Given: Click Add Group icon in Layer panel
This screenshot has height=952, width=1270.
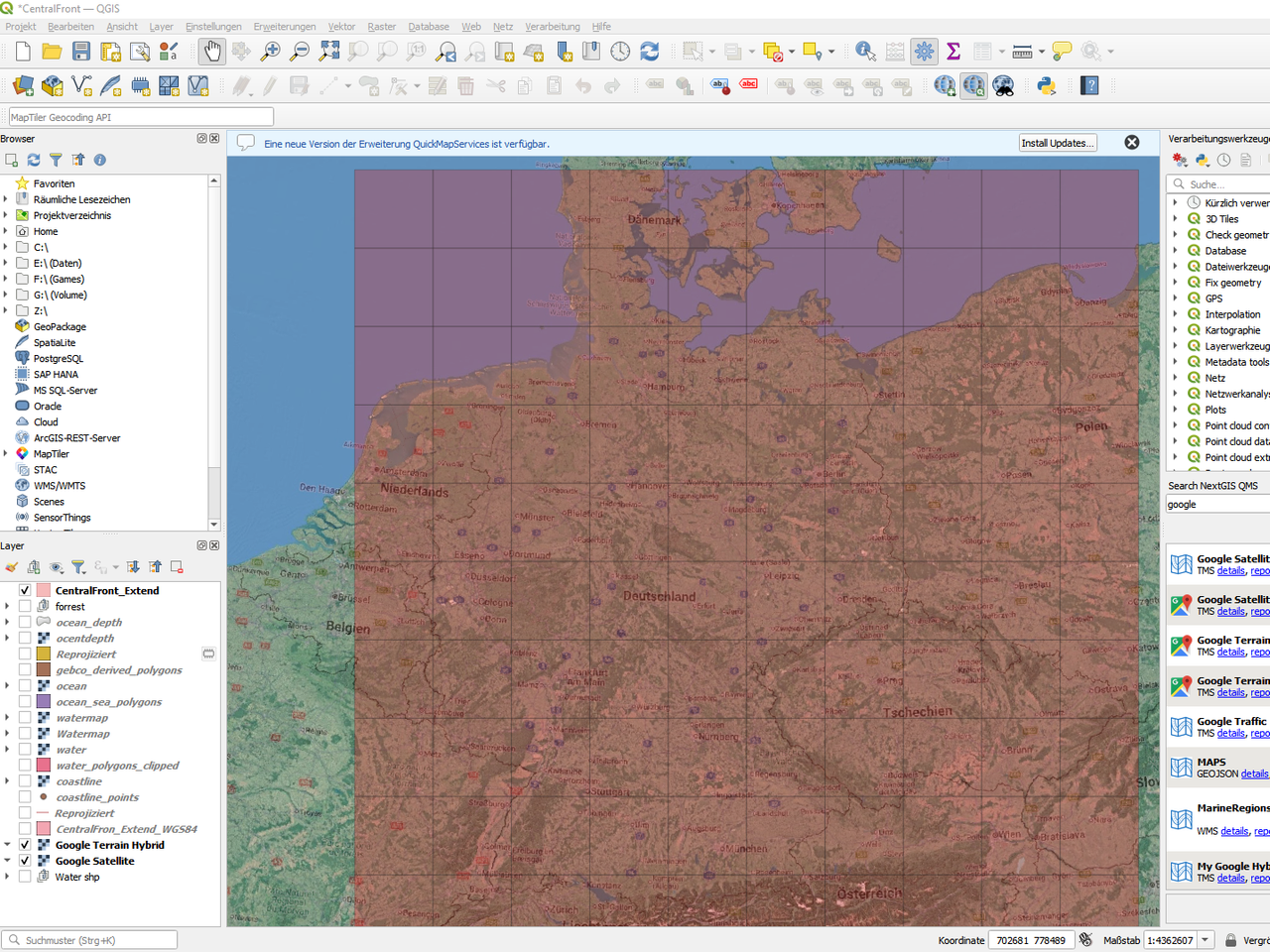Looking at the screenshot, I should coord(34,567).
